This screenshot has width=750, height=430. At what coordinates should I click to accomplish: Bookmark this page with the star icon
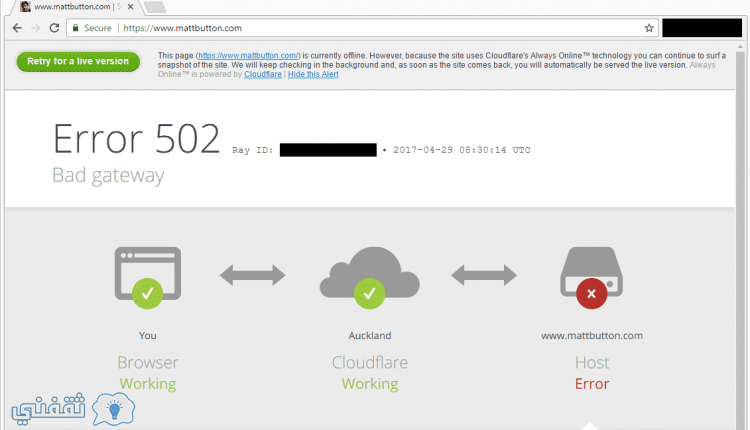[649, 28]
